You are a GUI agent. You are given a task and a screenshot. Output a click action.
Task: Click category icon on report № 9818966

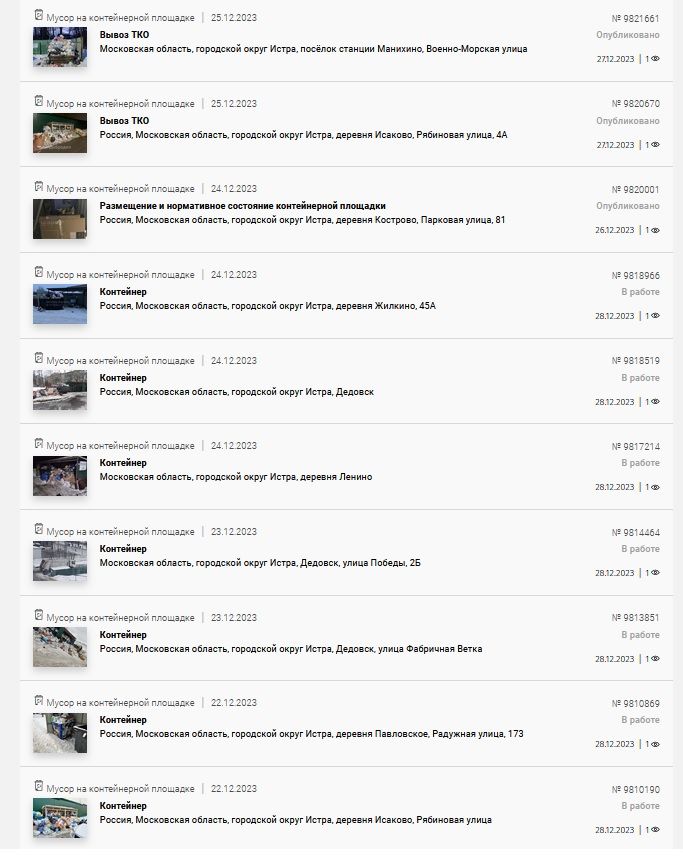pyautogui.click(x=38, y=272)
